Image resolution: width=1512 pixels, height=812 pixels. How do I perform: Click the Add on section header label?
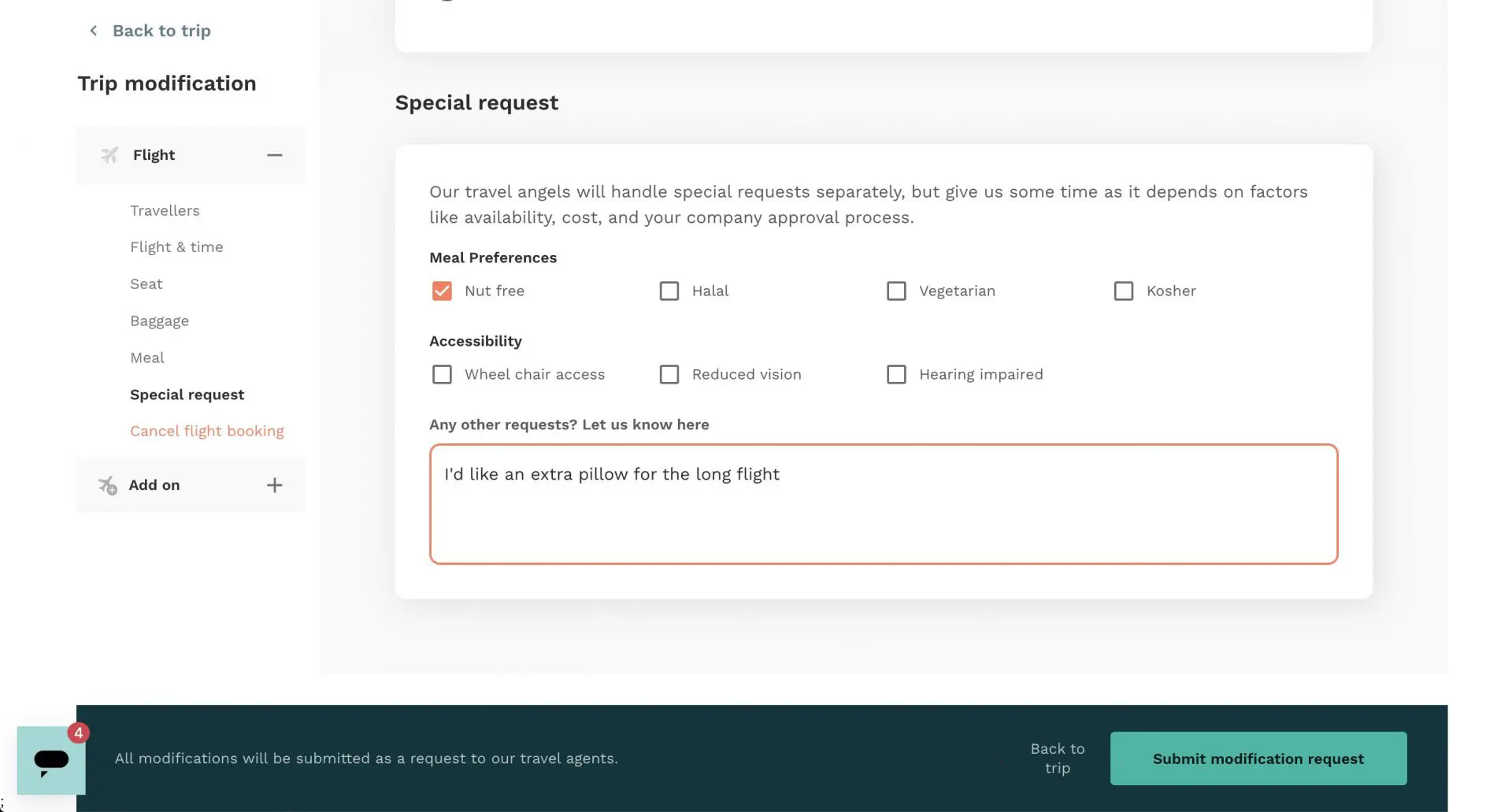(154, 485)
